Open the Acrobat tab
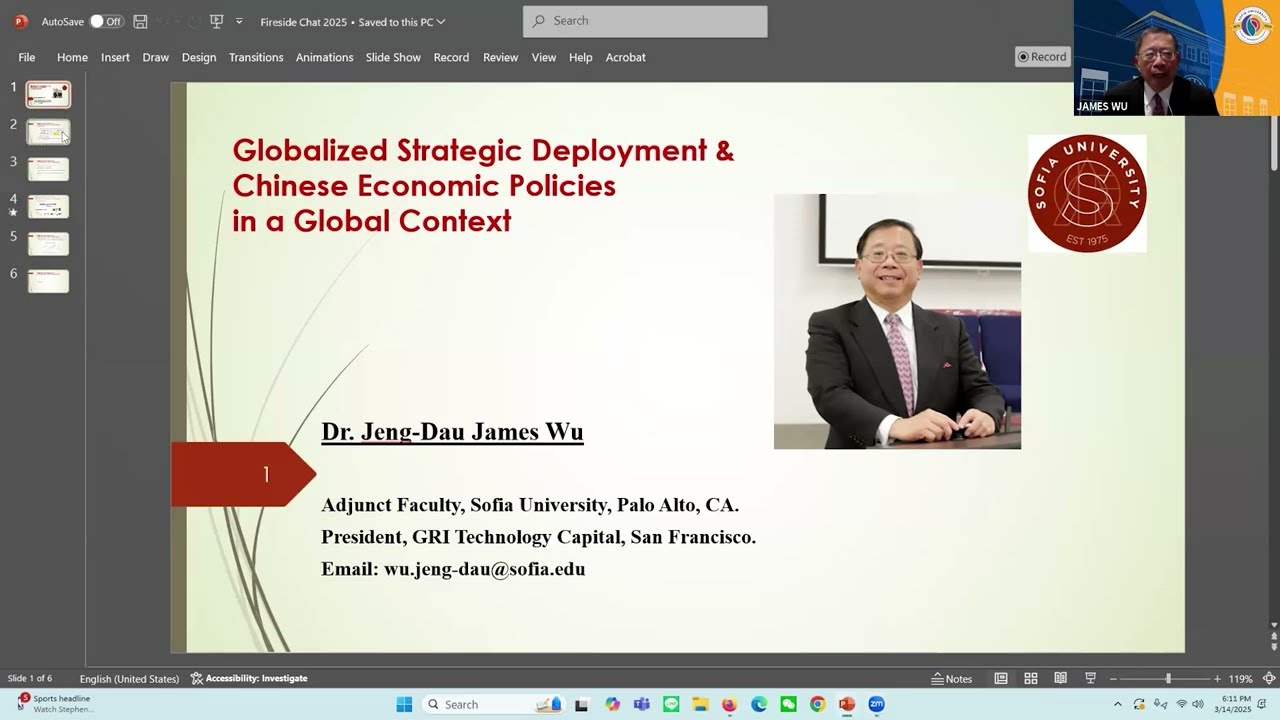The width and height of the screenshot is (1280, 720). tap(626, 57)
